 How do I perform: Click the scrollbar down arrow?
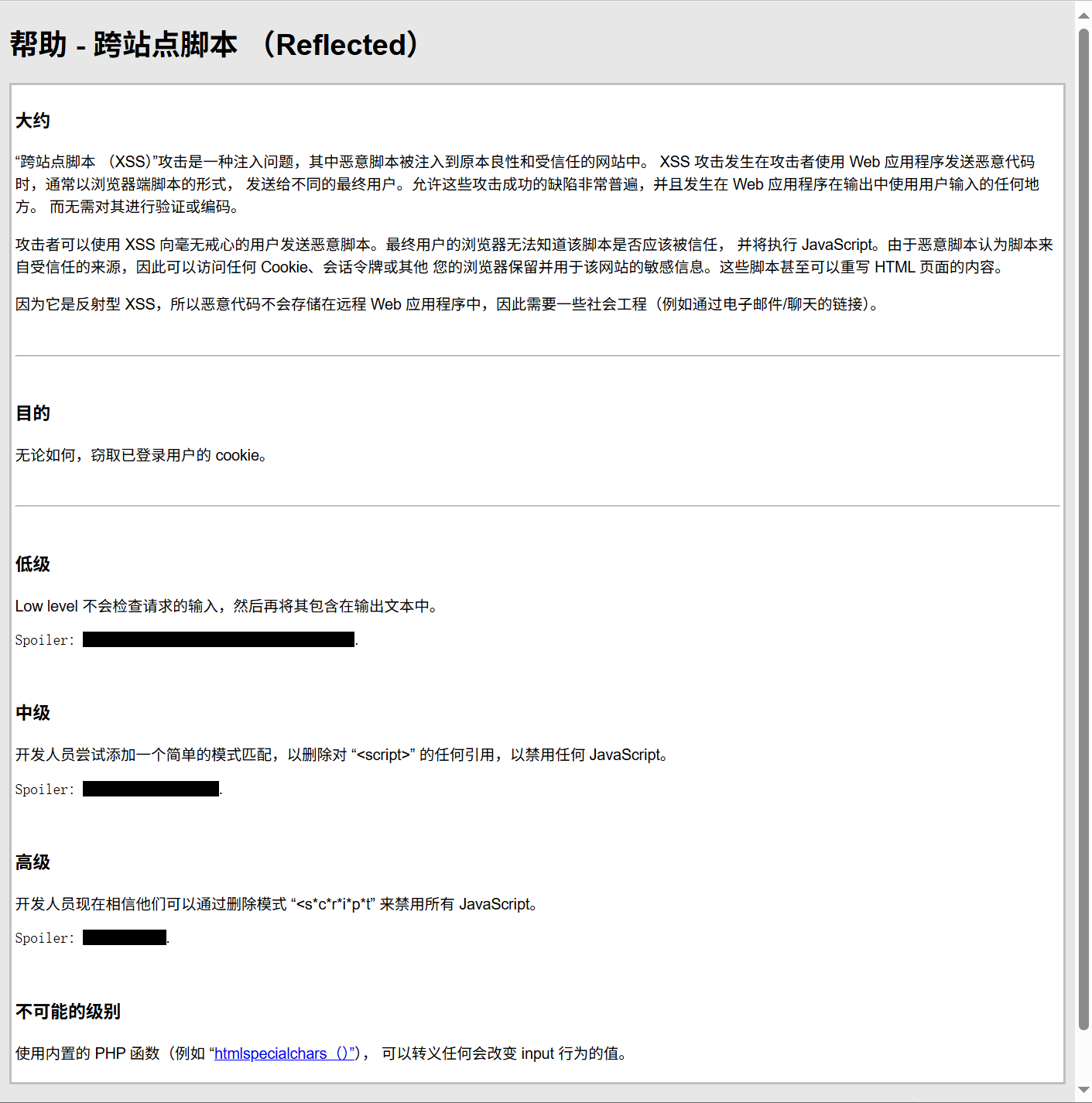pos(1083,1090)
